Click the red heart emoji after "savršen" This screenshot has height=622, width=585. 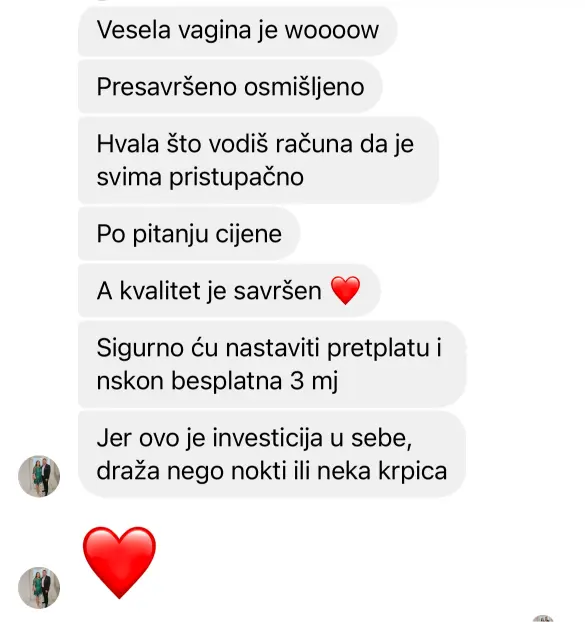345,290
